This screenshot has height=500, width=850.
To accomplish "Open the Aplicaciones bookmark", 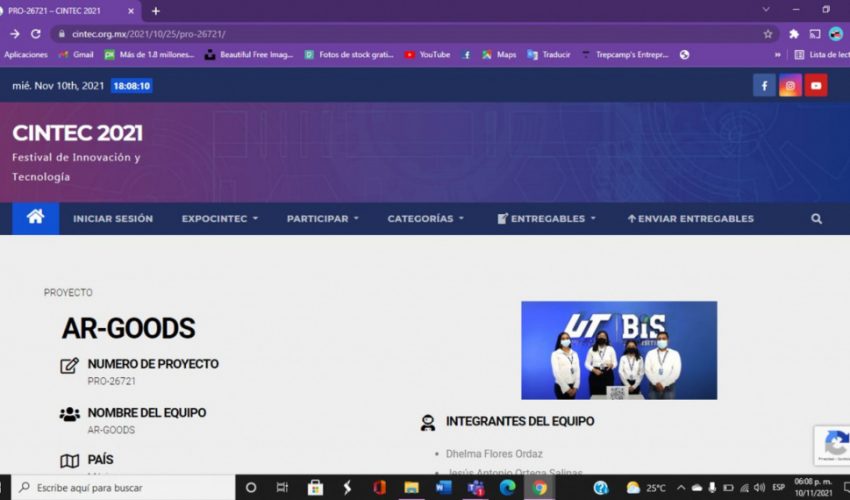I will click(25, 55).
